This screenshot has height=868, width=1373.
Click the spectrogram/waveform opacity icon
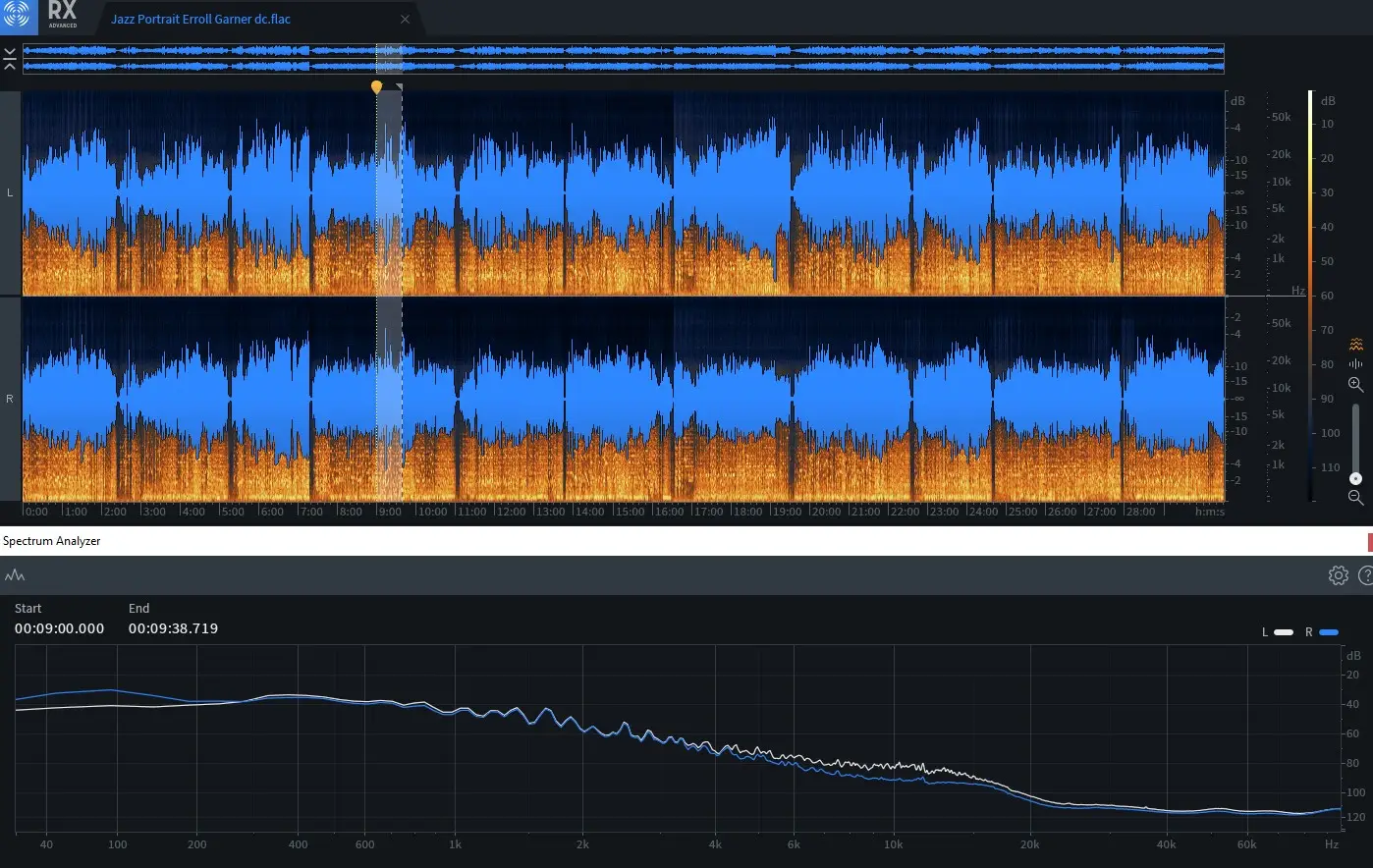pos(1355,344)
